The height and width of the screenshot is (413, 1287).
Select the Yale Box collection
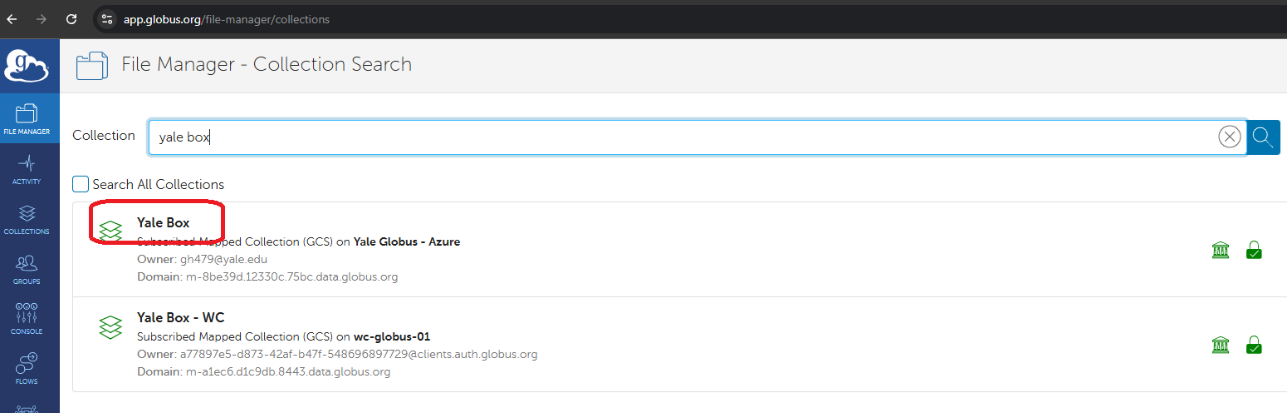163,223
